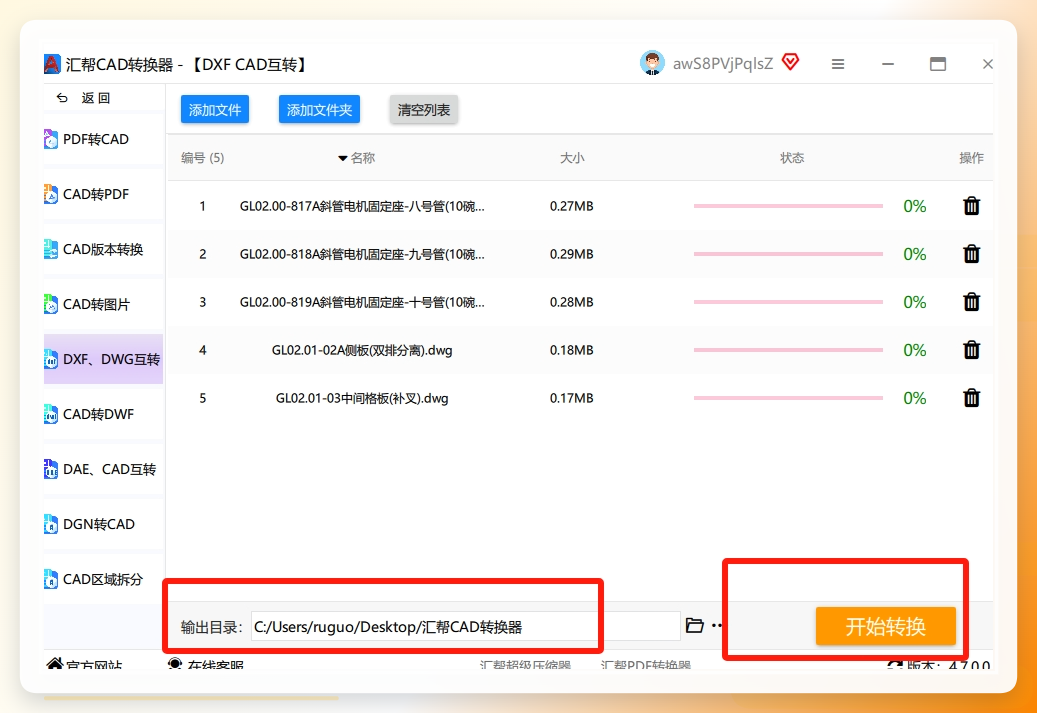Viewport: 1037px width, 713px height.
Task: Open the folder browse icon beside output path
Action: coord(694,626)
